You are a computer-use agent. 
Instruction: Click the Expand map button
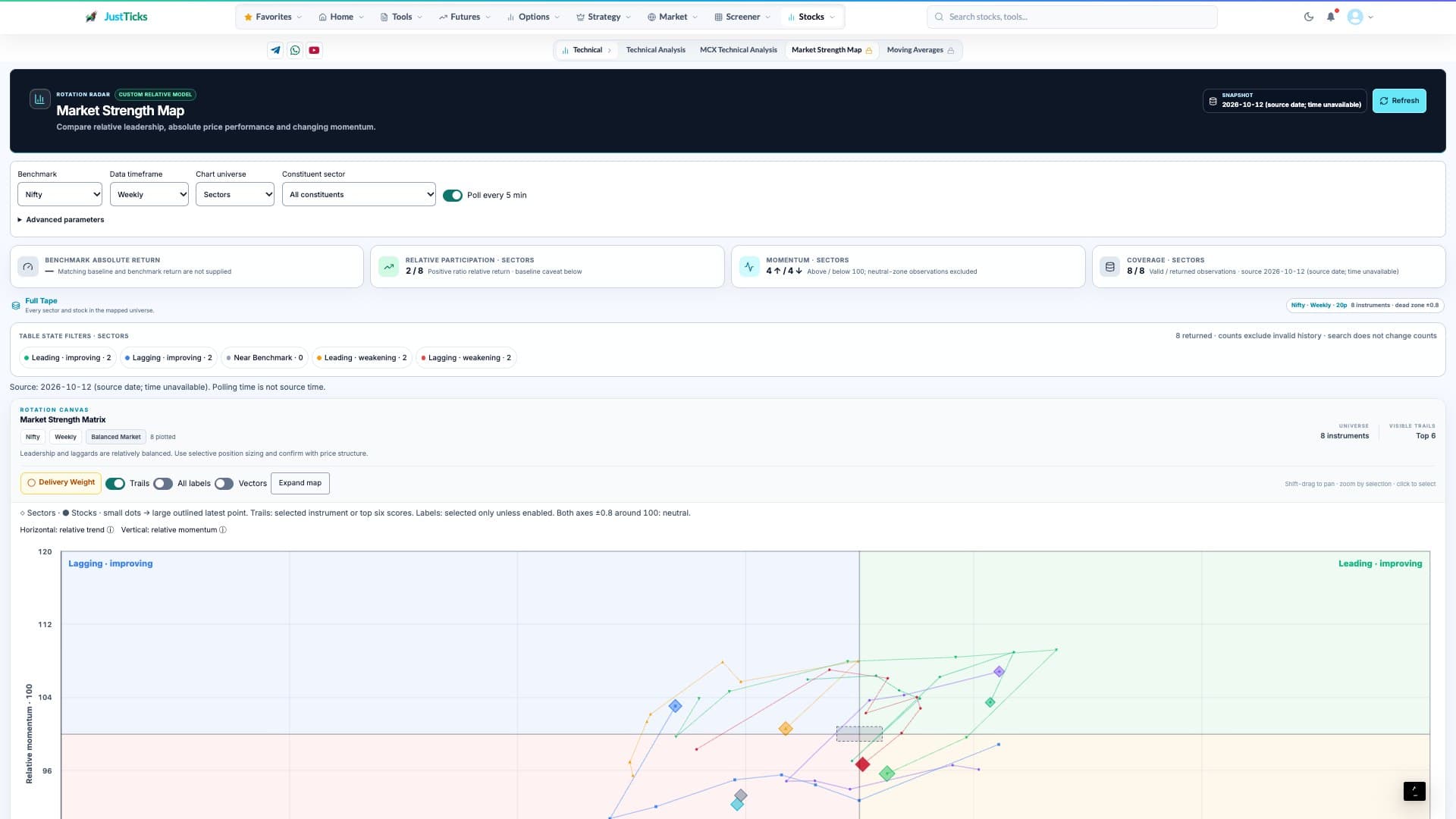[300, 483]
